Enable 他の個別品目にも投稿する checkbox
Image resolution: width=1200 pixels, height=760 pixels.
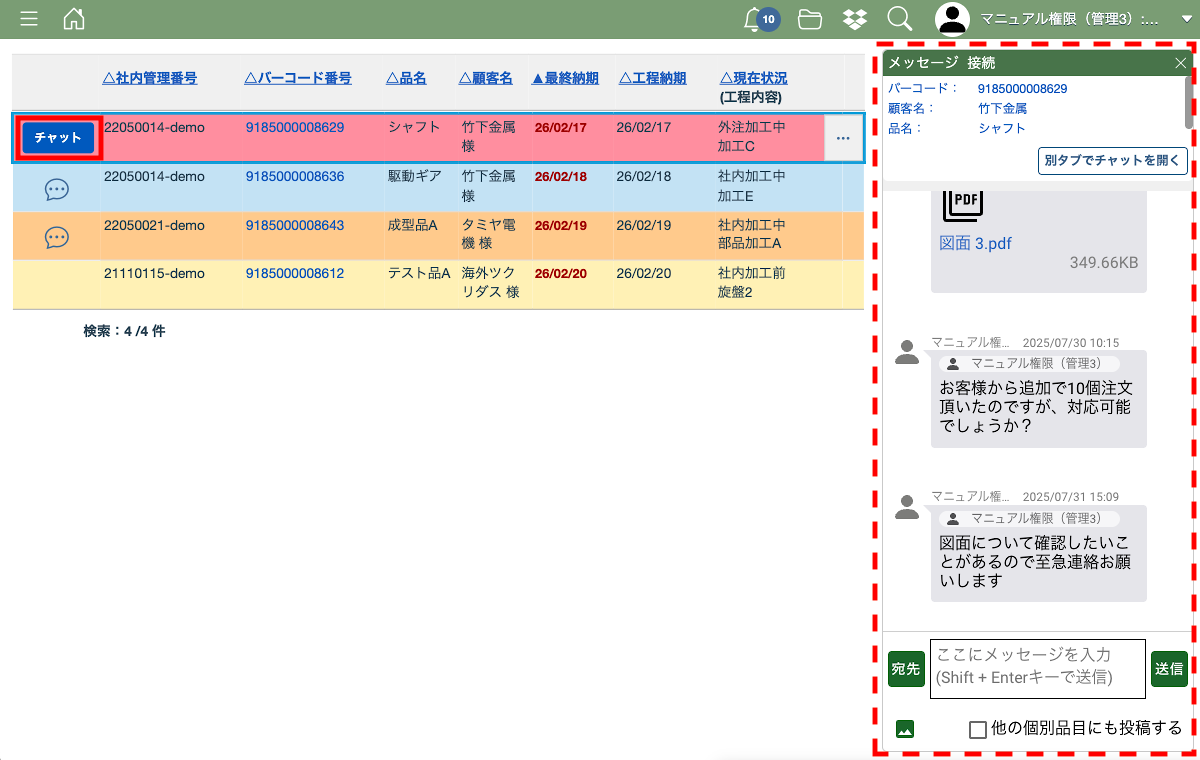pyautogui.click(x=978, y=729)
